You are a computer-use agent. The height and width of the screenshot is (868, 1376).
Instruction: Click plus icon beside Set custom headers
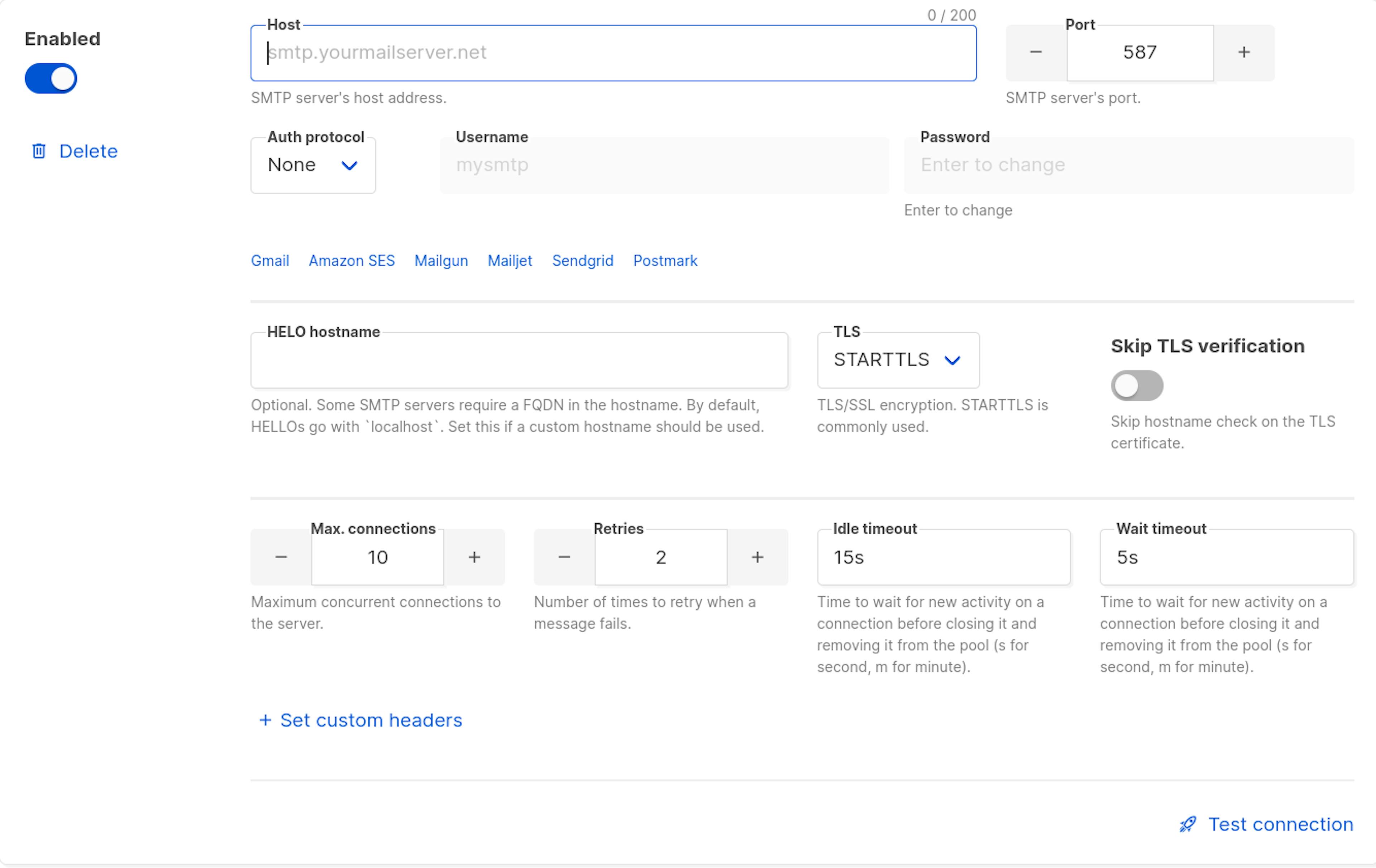[x=265, y=720]
